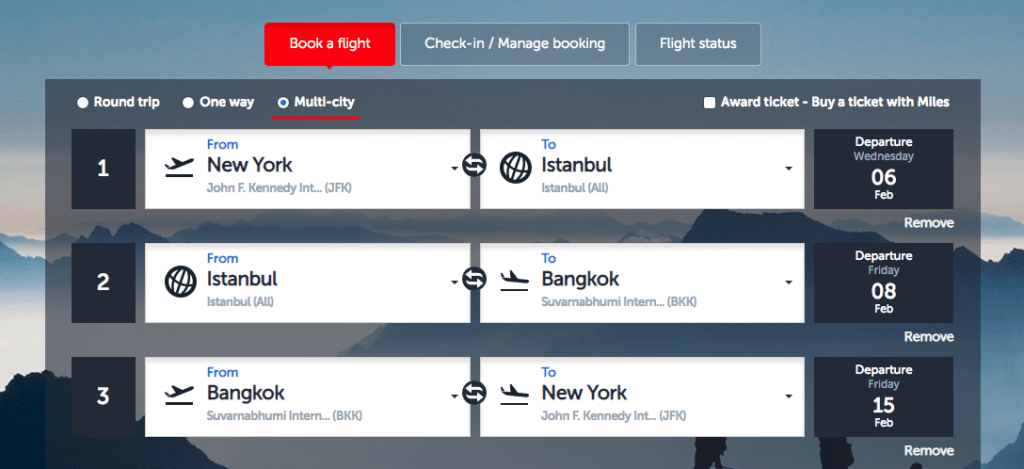Change the Wednesday 06 Feb departure date

point(884,169)
